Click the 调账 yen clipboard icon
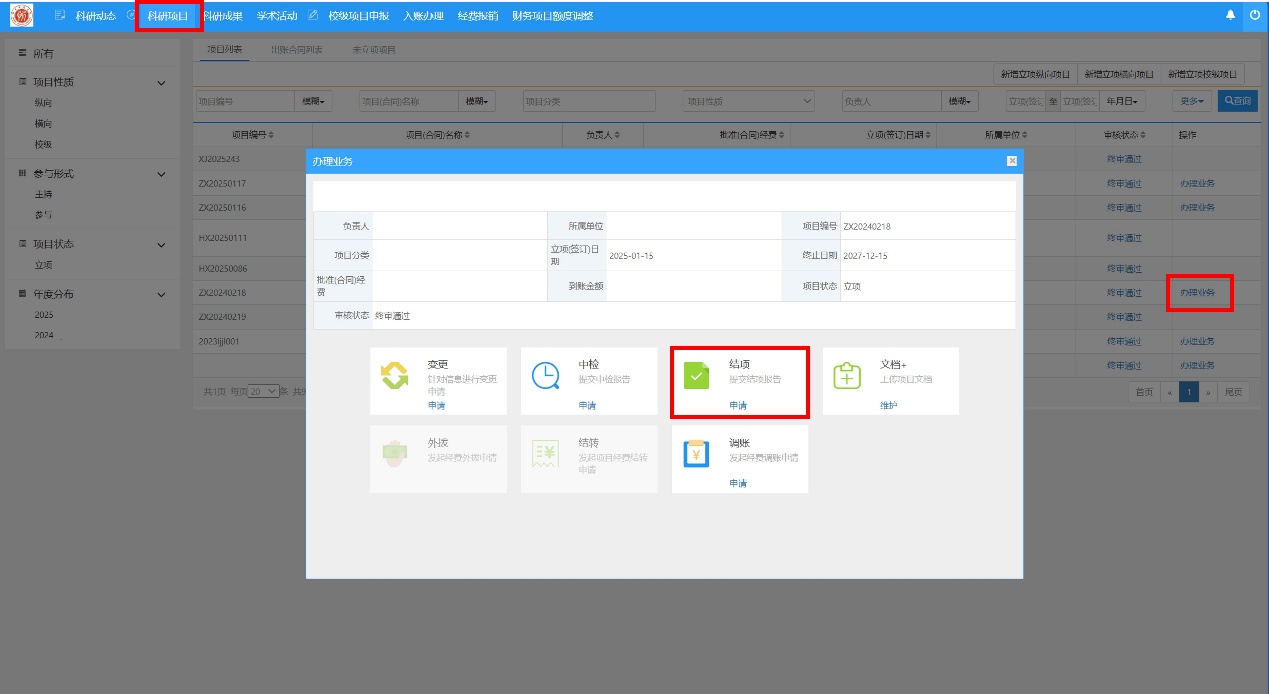 (696, 454)
